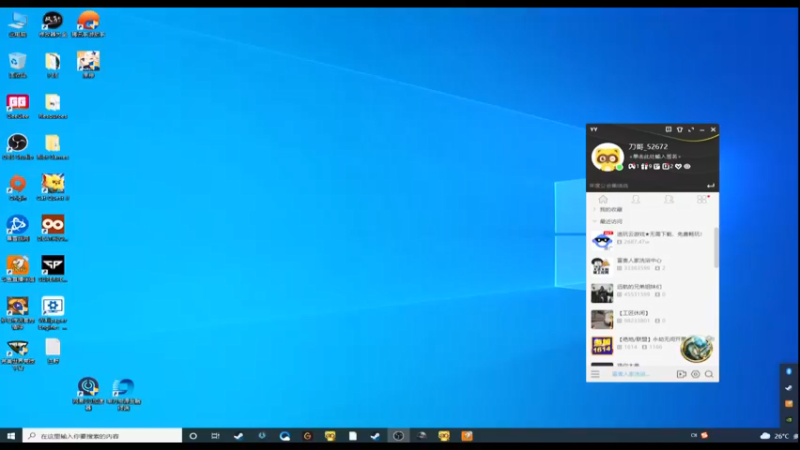Click the 26°C weather widget in tray
This screenshot has height=450, width=800.
tap(774, 436)
